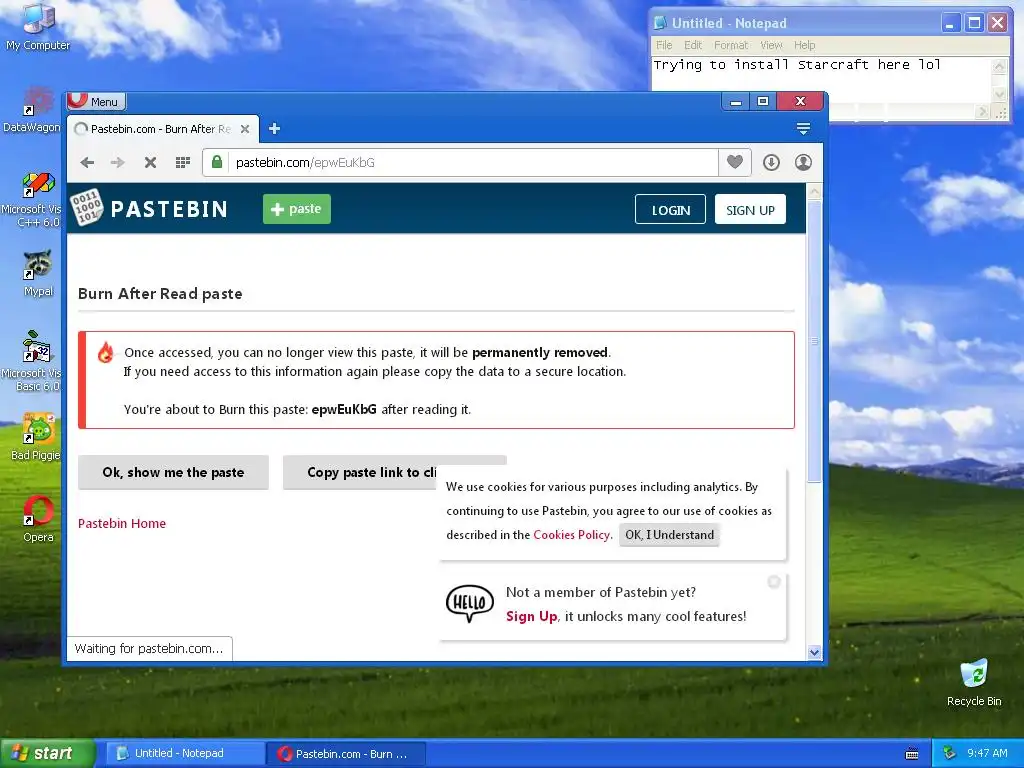Click Notepad scroll up arrow
Image resolution: width=1024 pixels, height=768 pixels.
(x=999, y=65)
